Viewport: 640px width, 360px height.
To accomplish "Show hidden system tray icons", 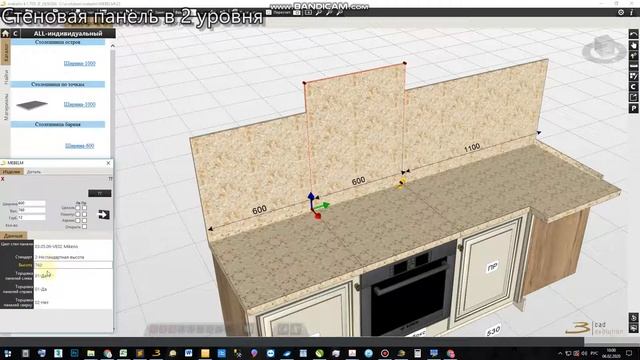I will [x=560, y=353].
